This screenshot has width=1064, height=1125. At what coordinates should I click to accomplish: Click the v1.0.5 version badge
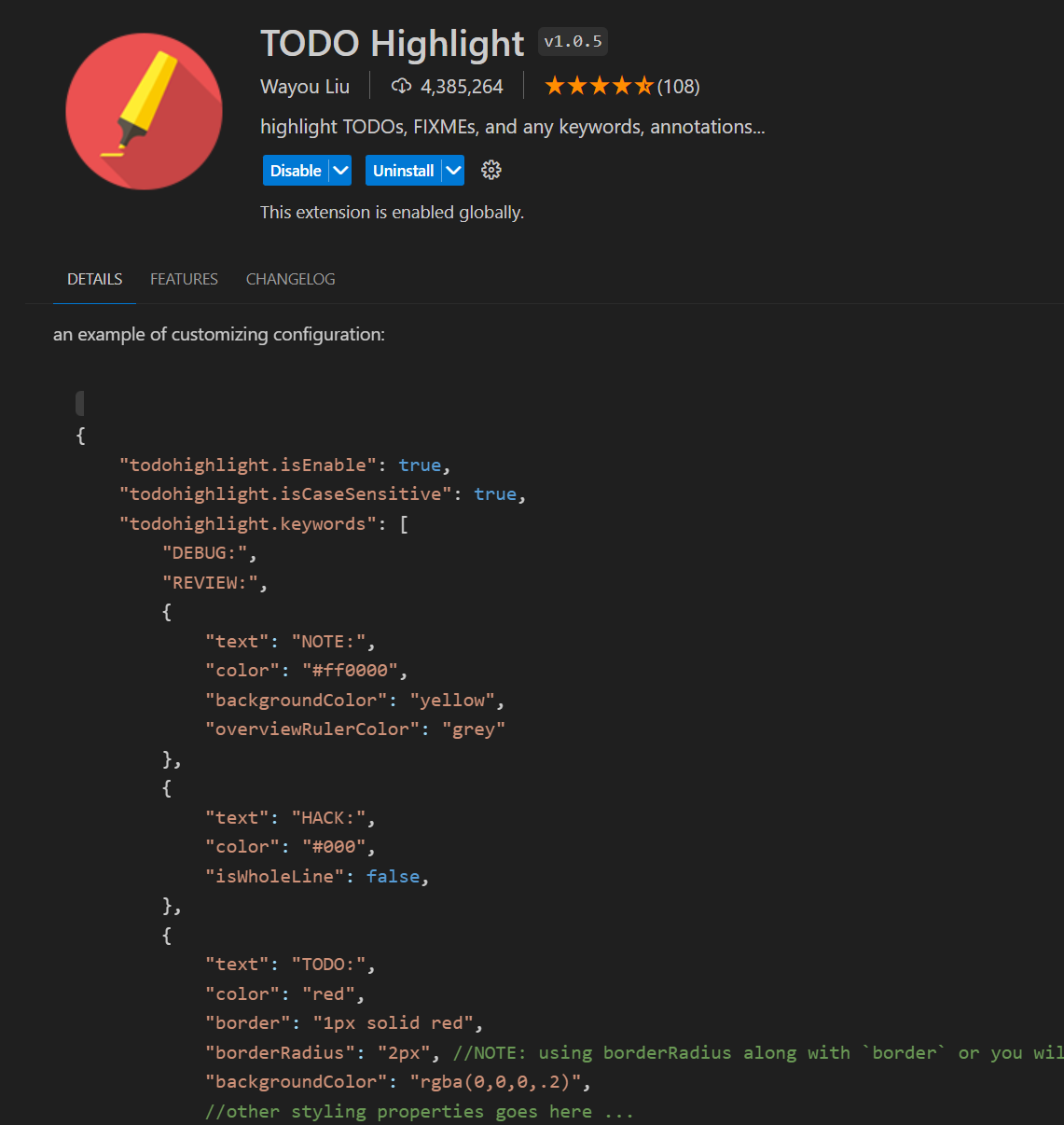pos(573,41)
